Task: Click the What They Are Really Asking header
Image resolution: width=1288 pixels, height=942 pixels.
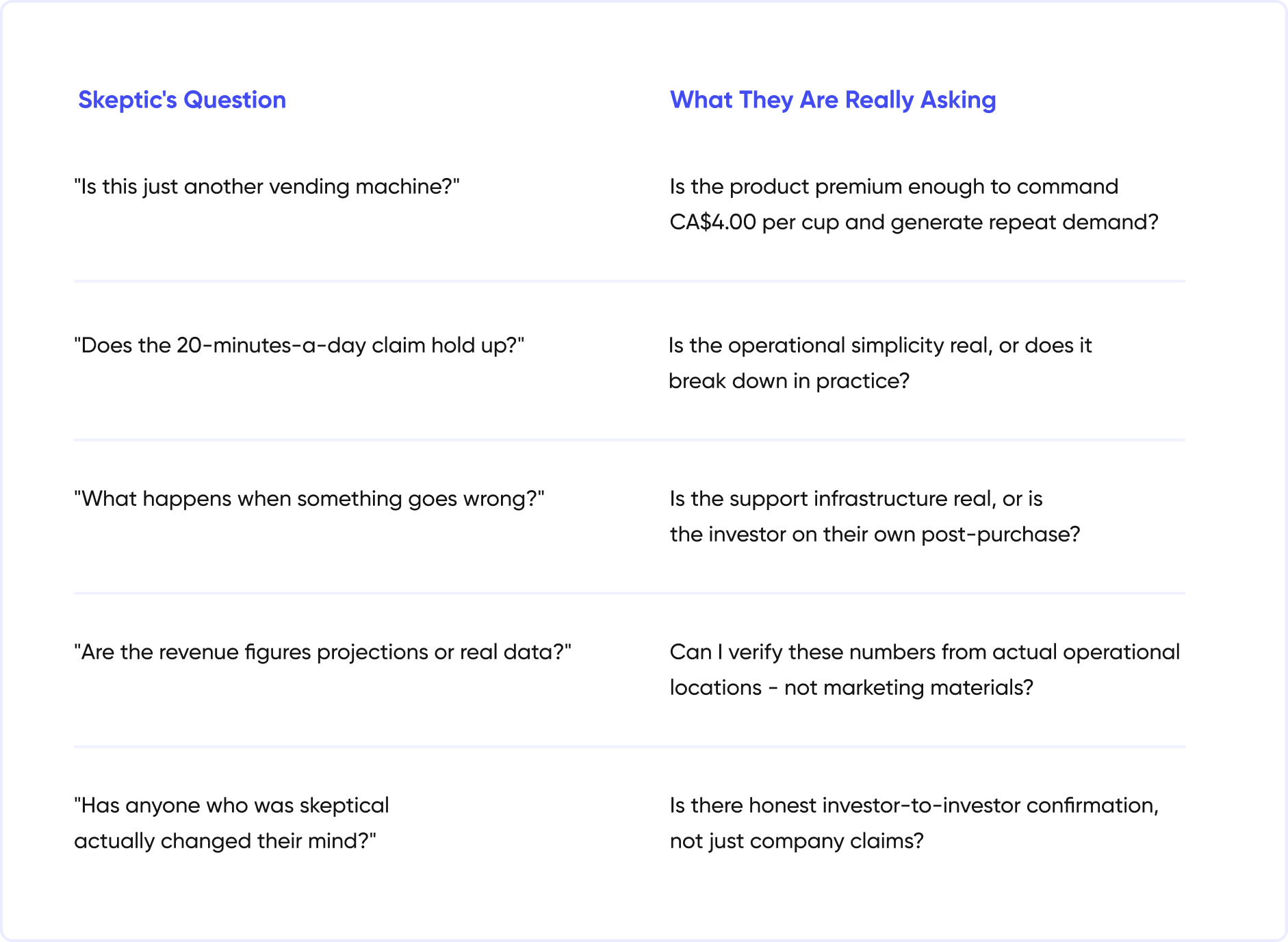Action: pos(833,100)
